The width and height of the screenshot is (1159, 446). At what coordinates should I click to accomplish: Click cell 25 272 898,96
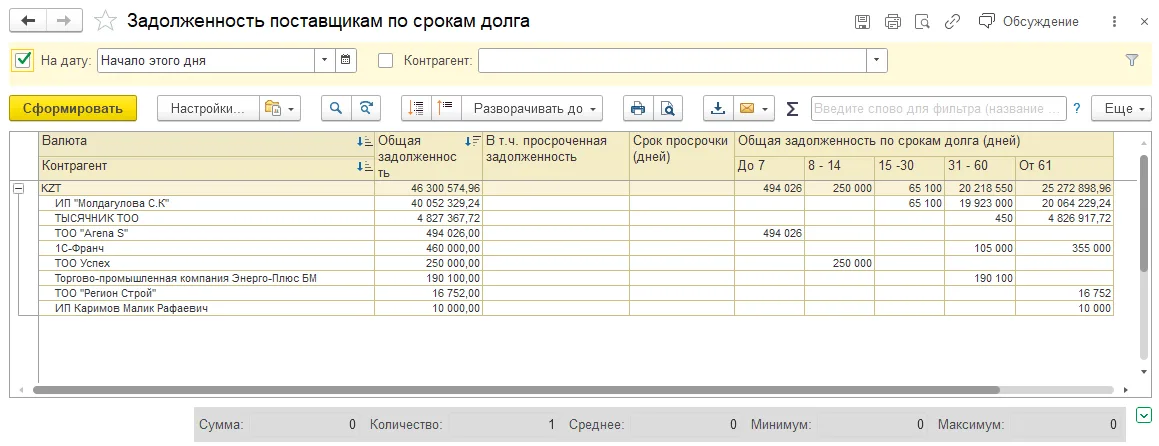tap(1064, 189)
